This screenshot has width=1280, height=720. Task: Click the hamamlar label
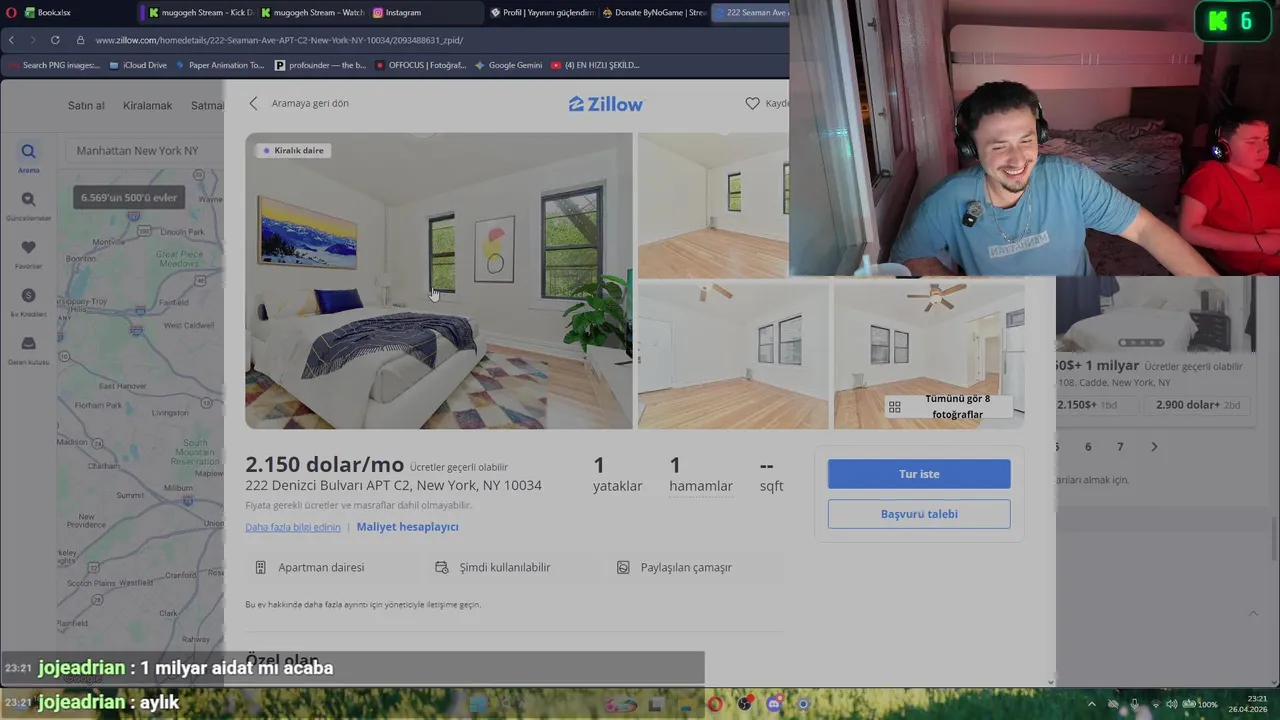click(701, 486)
